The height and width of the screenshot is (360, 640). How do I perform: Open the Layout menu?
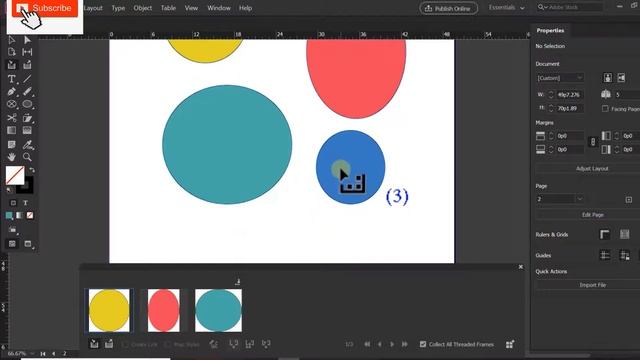pos(93,8)
